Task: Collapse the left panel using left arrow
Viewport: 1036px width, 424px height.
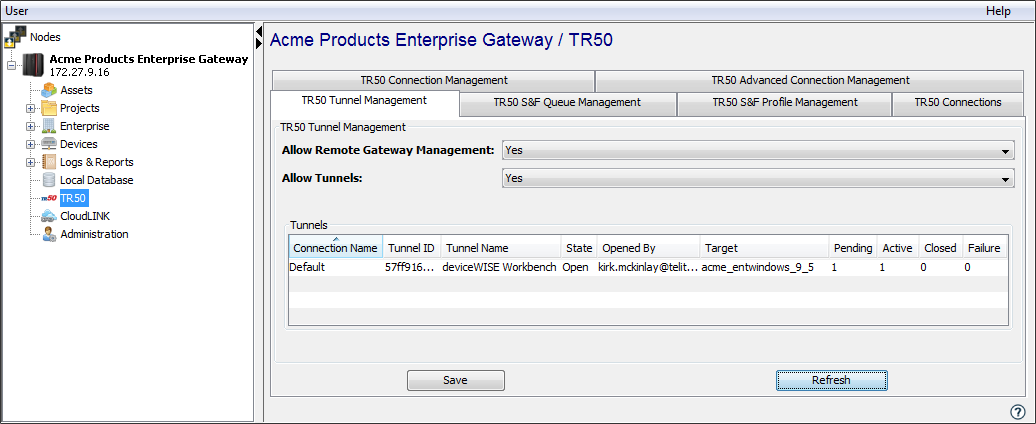Action: click(x=259, y=32)
